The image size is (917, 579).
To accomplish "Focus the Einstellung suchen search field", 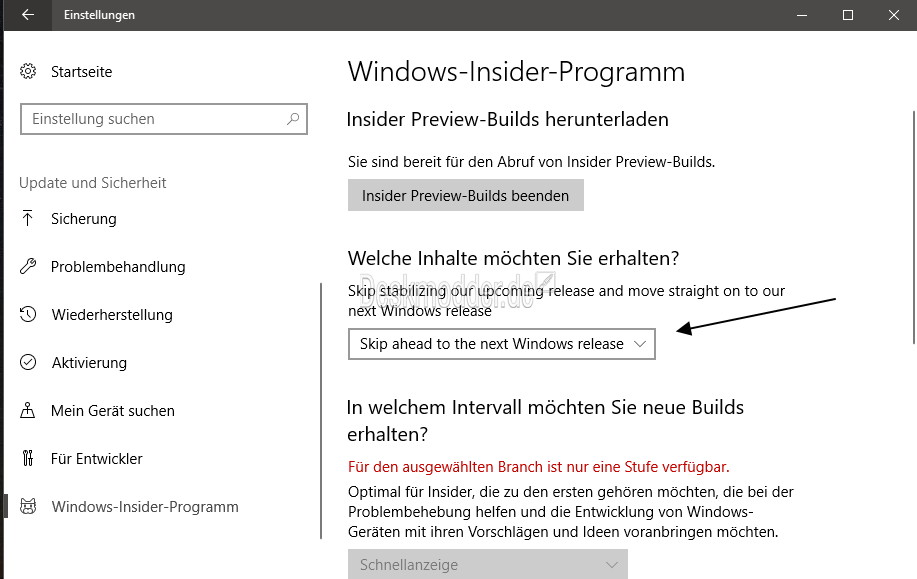I will [164, 119].
